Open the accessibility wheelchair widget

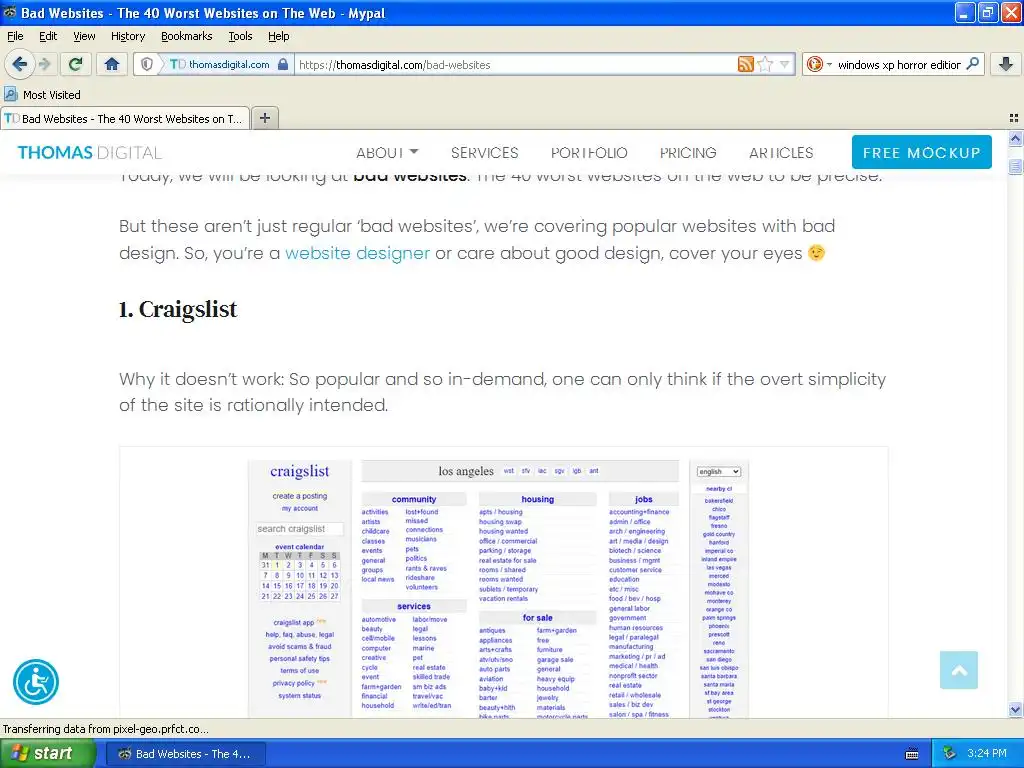[36, 682]
